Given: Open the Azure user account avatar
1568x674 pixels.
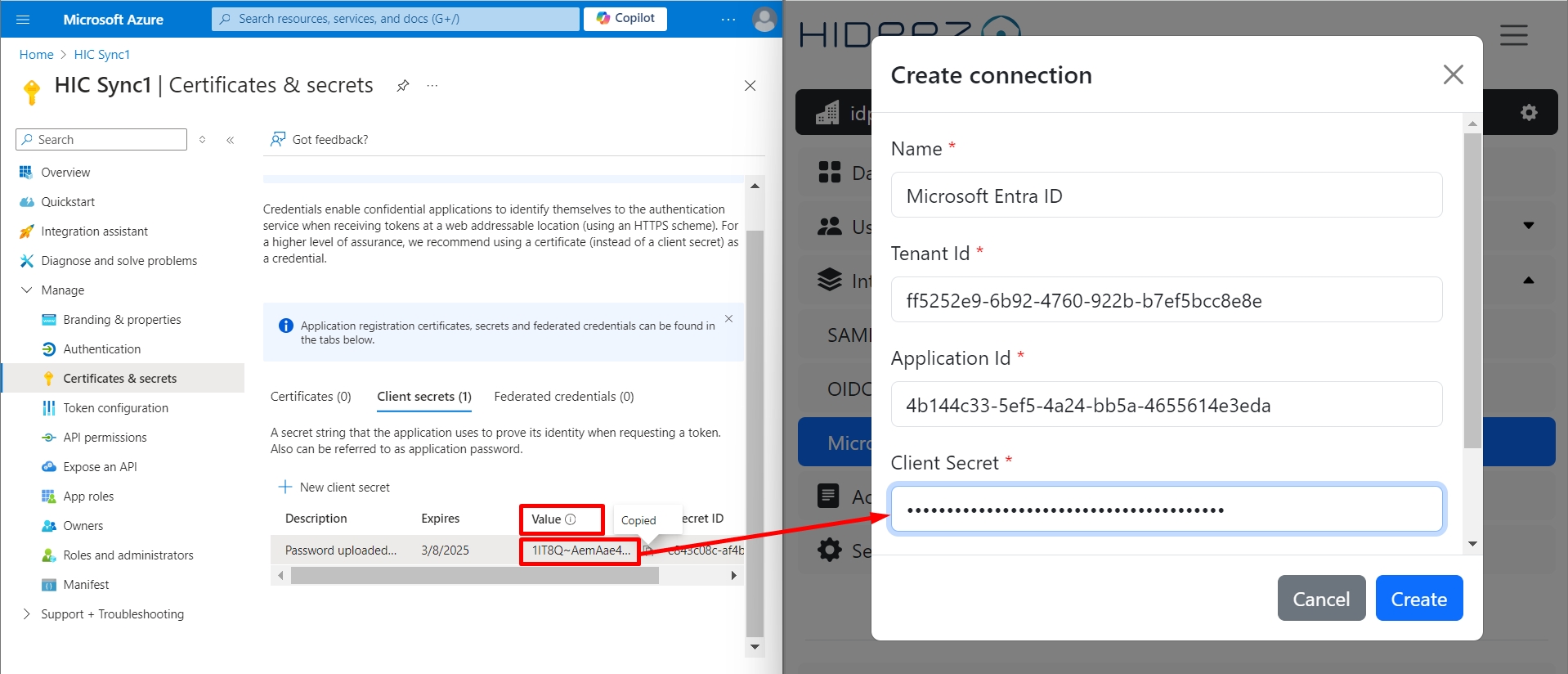Looking at the screenshot, I should tap(764, 19).
